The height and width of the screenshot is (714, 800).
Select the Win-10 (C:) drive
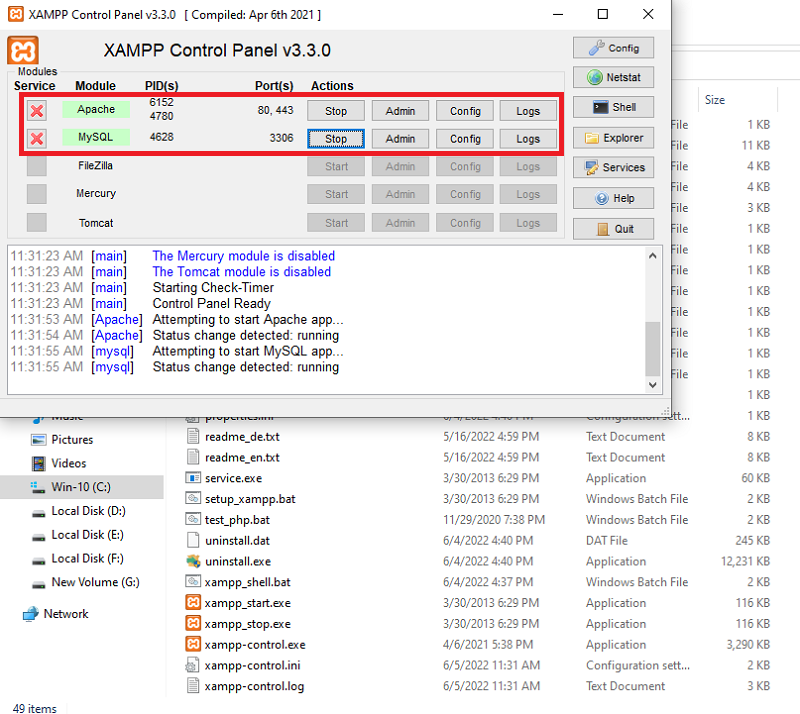click(x=82, y=487)
